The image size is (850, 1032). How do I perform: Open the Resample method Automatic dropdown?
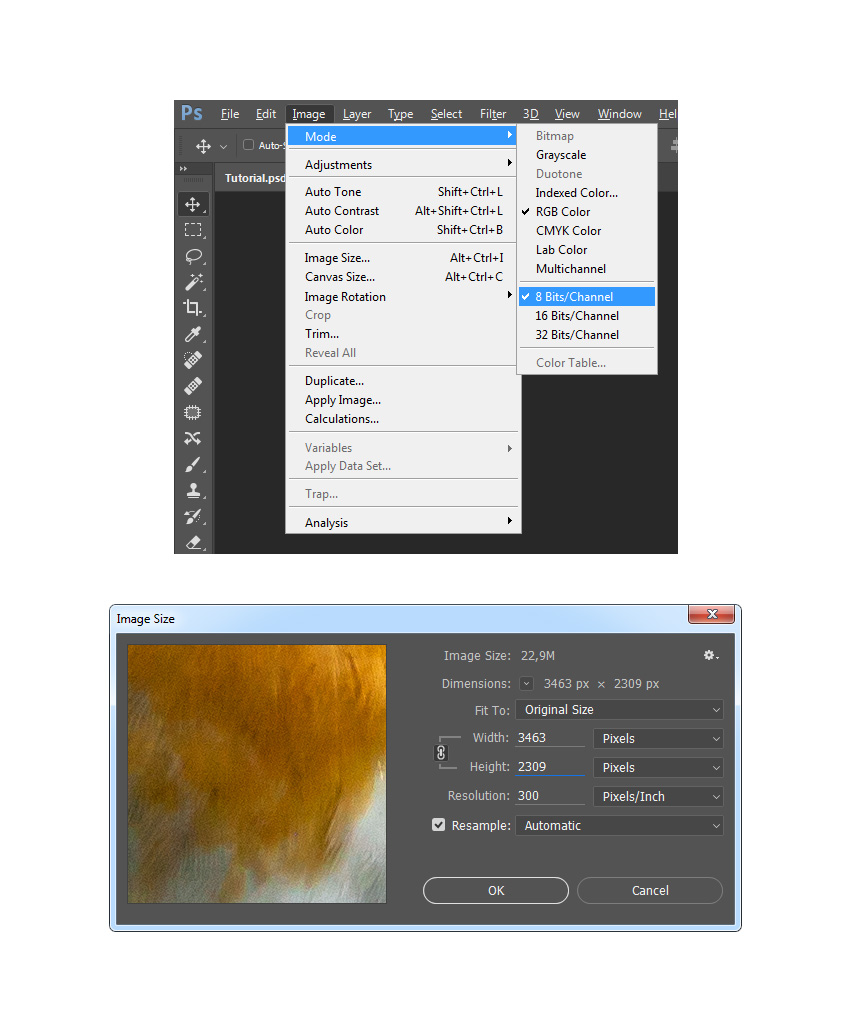[x=619, y=826]
